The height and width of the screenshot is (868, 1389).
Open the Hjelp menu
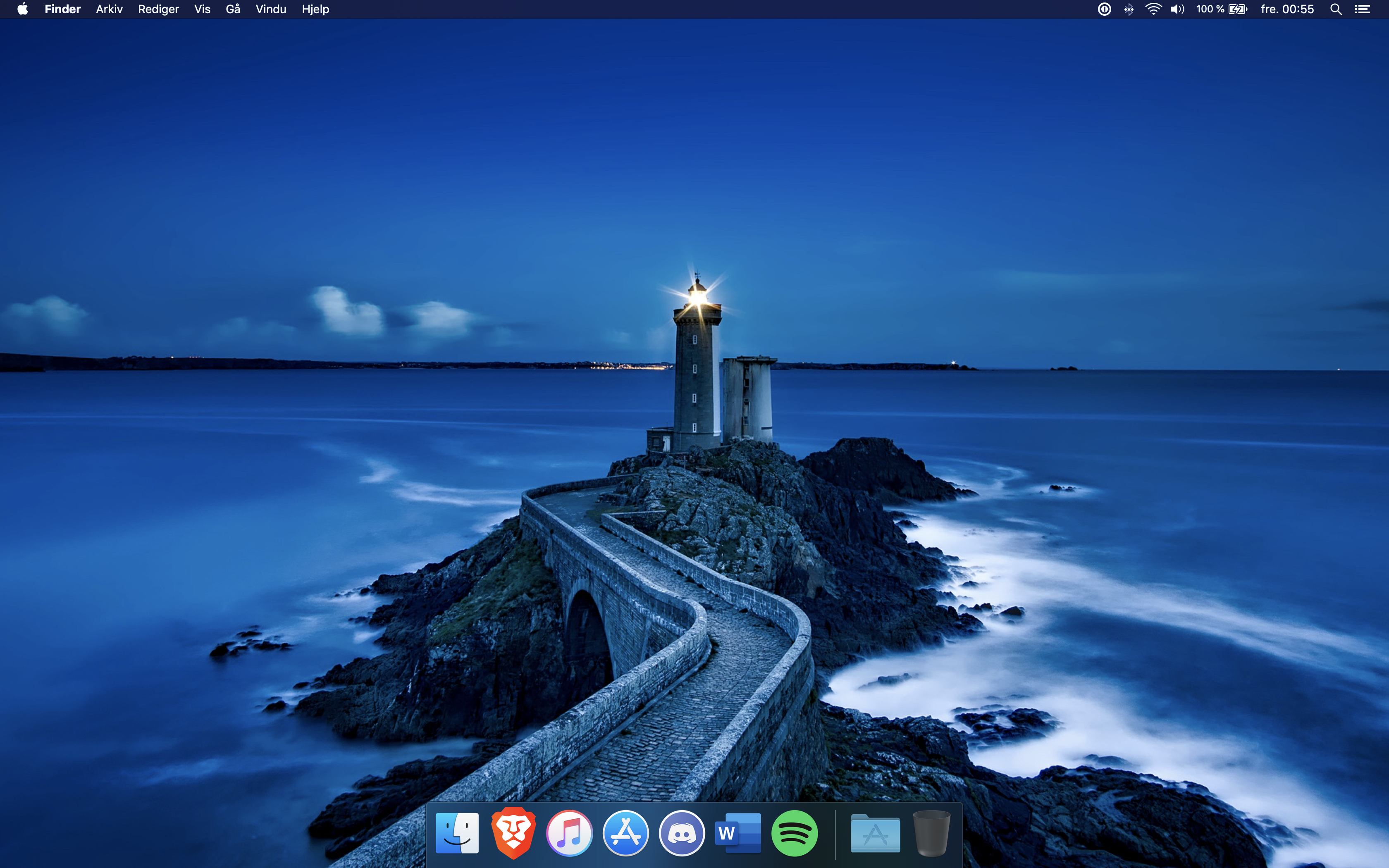click(x=315, y=9)
